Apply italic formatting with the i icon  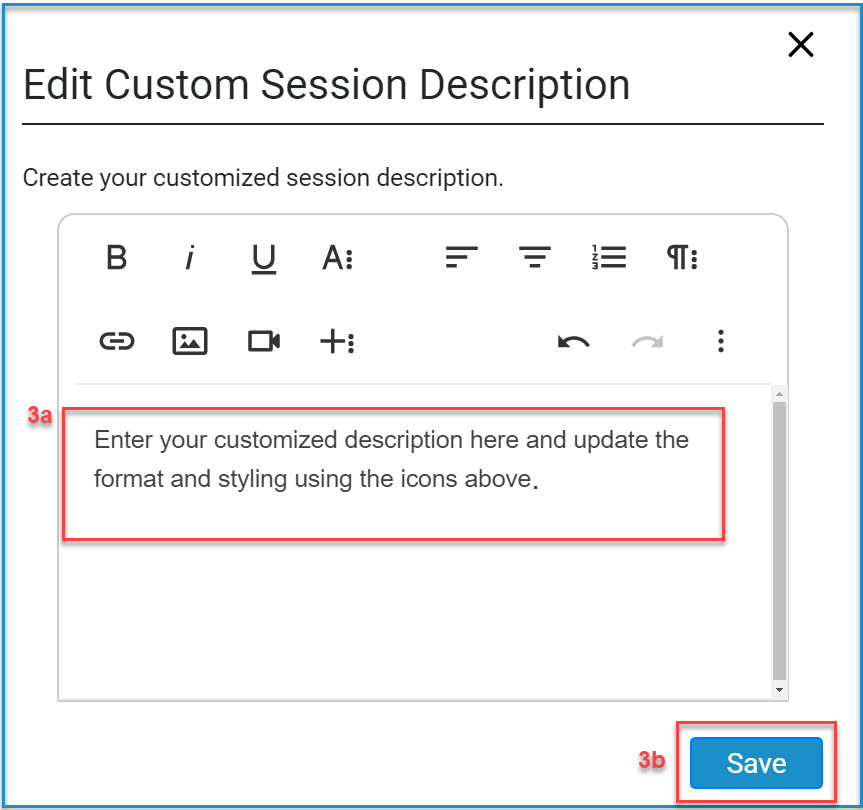[190, 257]
